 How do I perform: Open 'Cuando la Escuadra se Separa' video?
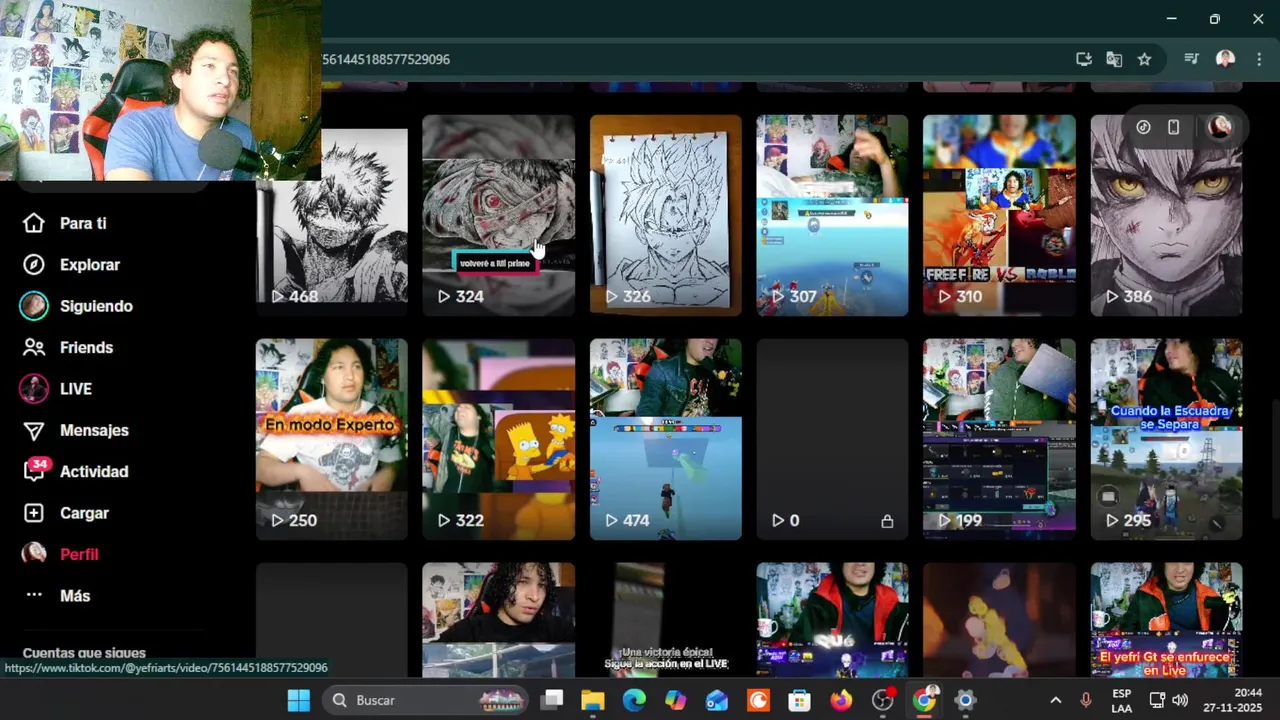pos(1167,439)
